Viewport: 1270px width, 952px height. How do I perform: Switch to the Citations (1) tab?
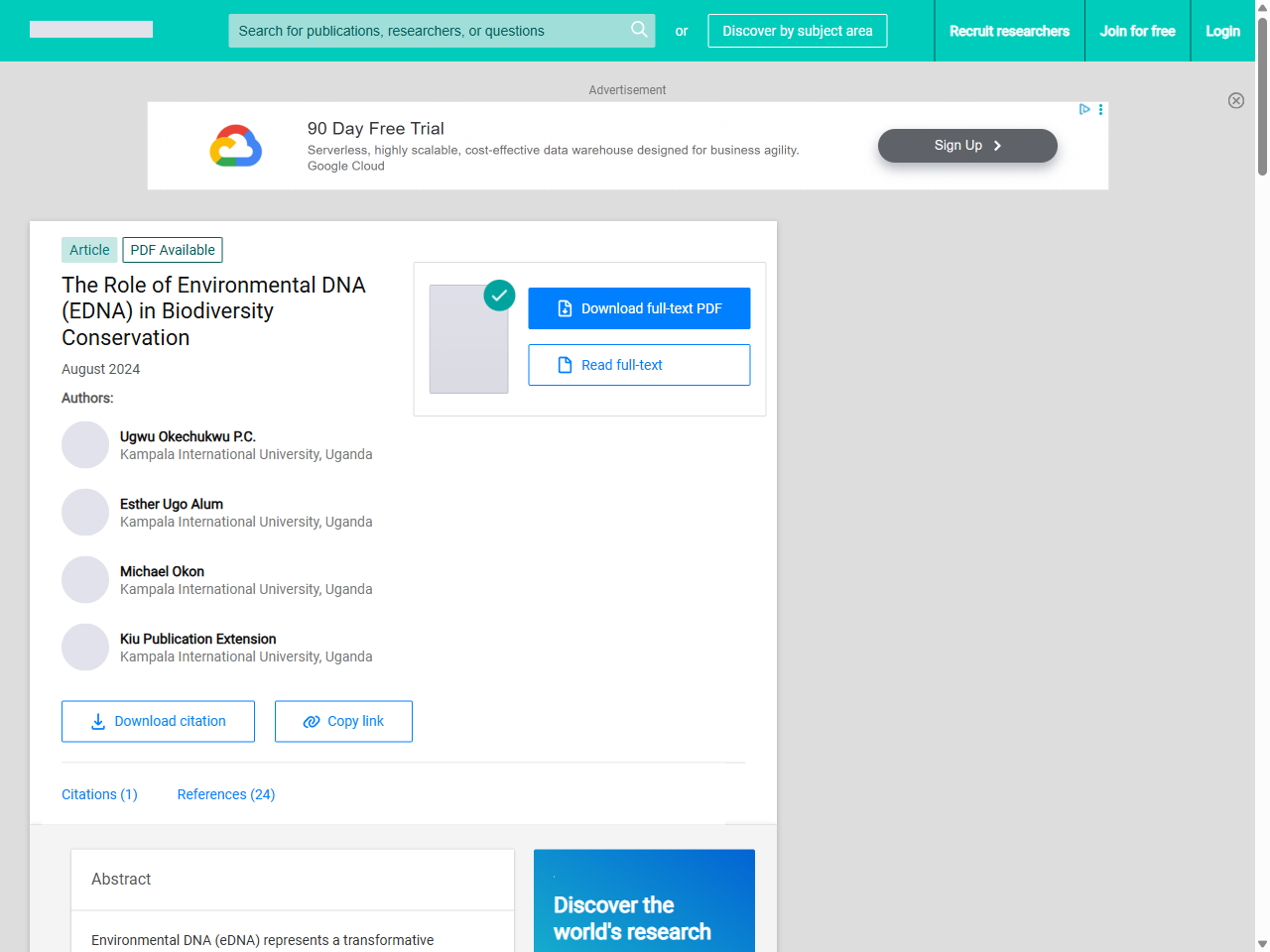99,794
